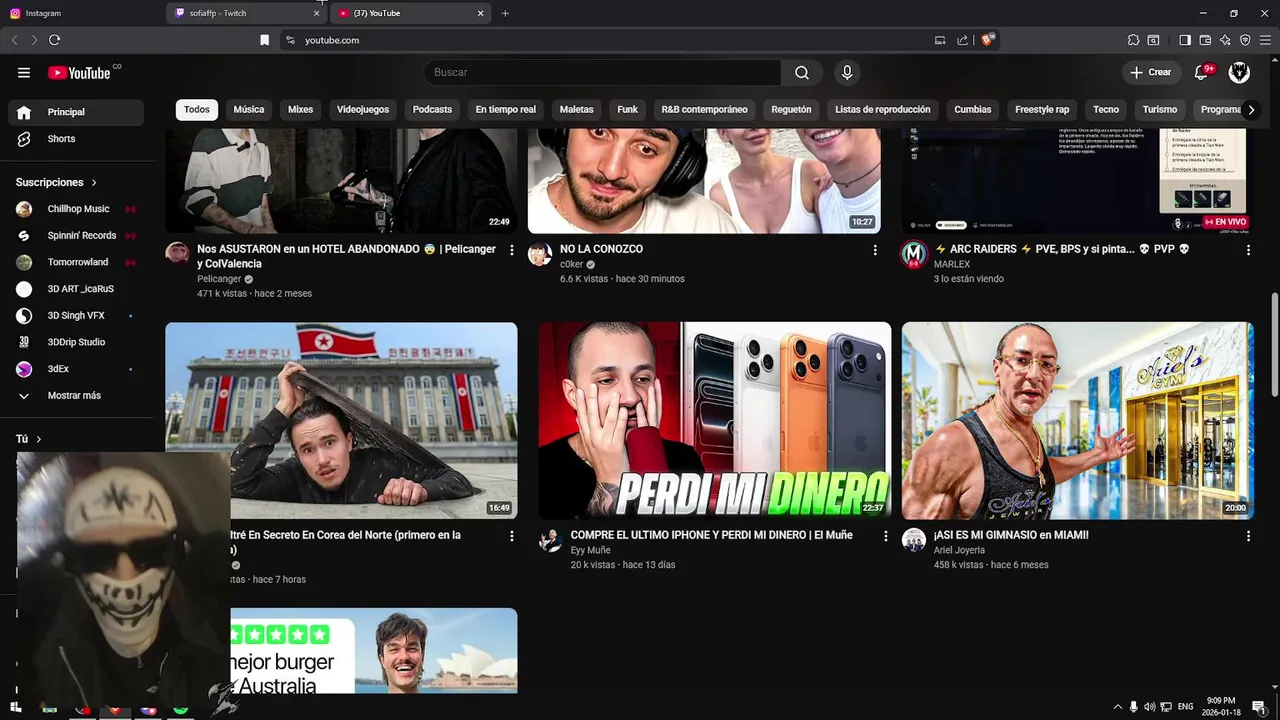Screen dimensions: 1280x720
Task: Open Windows Start menu
Action: click(x=15, y=707)
